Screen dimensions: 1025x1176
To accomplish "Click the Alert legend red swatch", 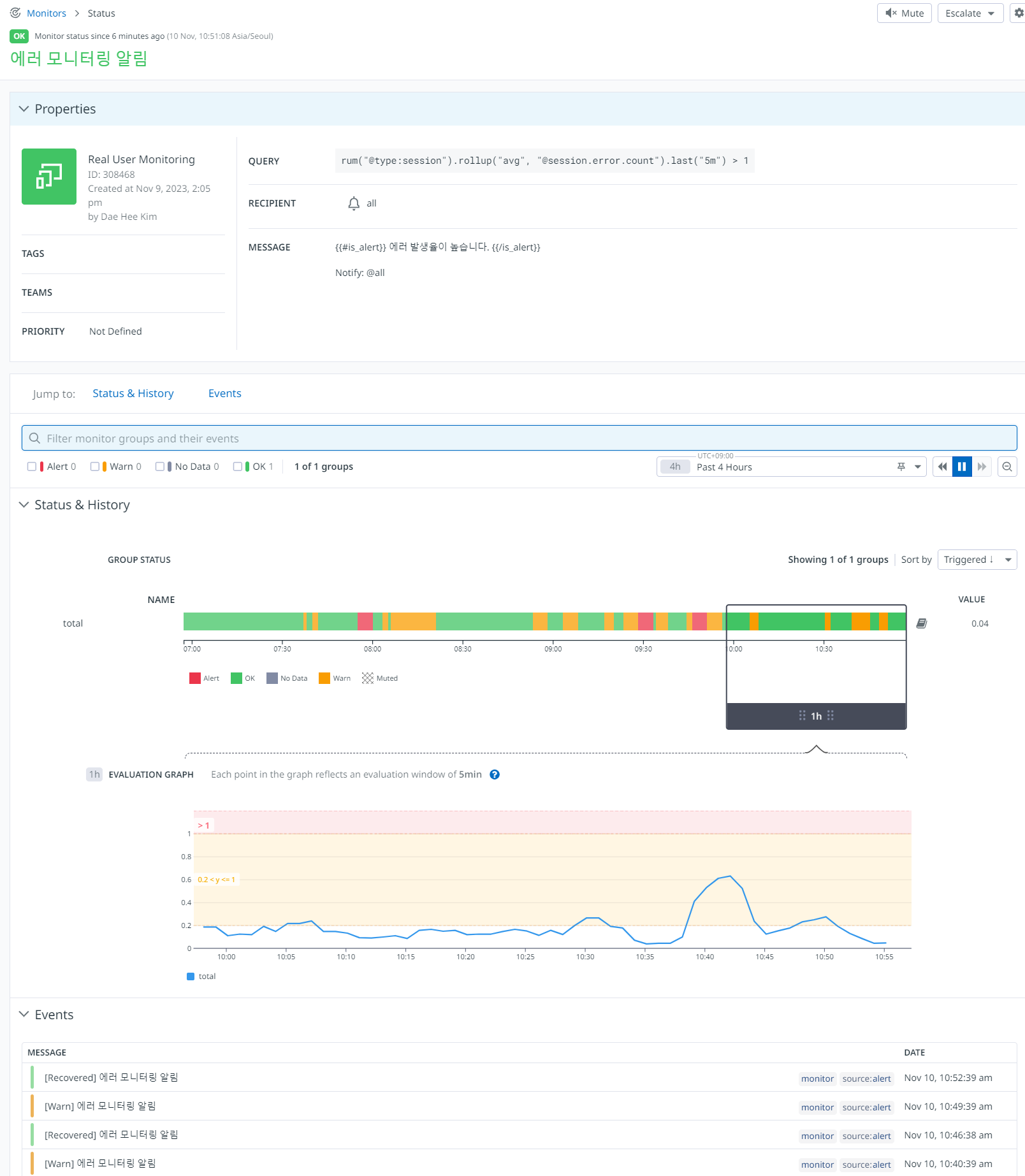I will pyautogui.click(x=195, y=678).
